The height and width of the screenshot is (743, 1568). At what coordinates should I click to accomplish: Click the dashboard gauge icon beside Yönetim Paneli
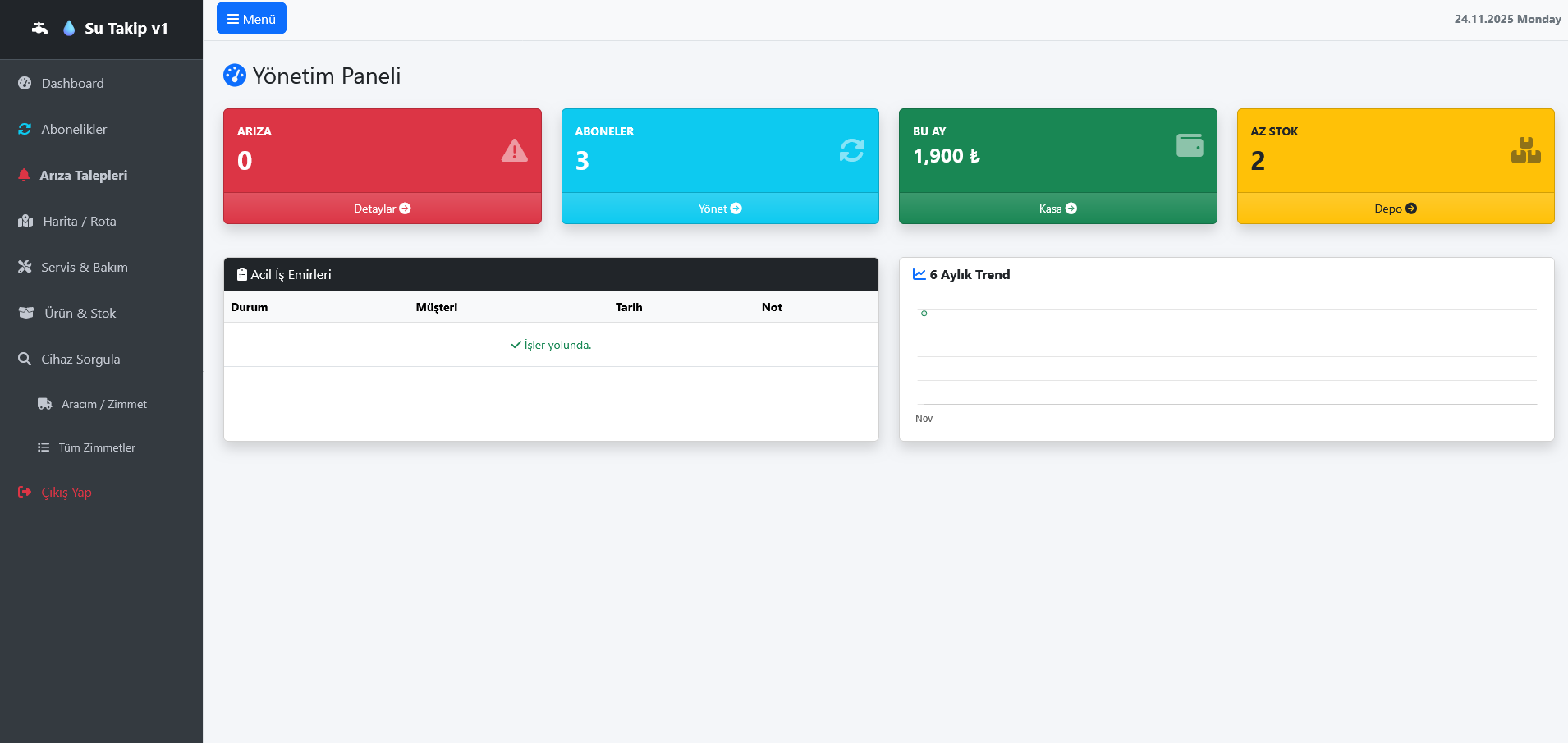[235, 76]
